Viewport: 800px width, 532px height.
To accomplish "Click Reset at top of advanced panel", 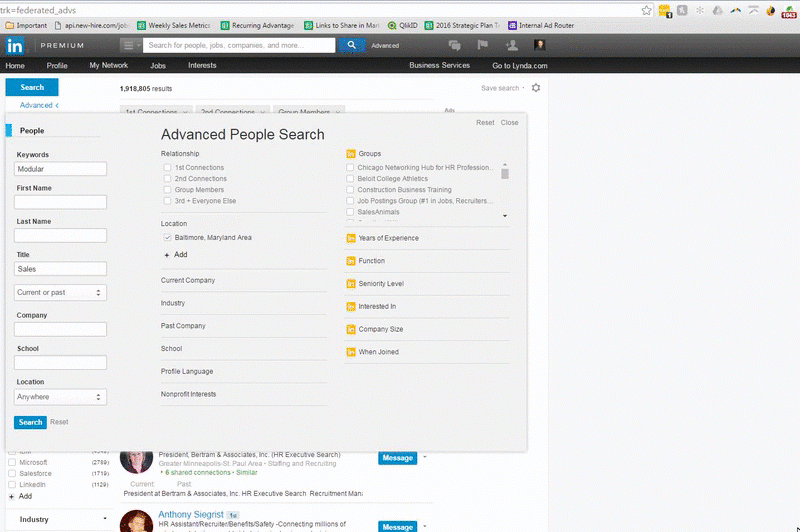I will point(485,122).
